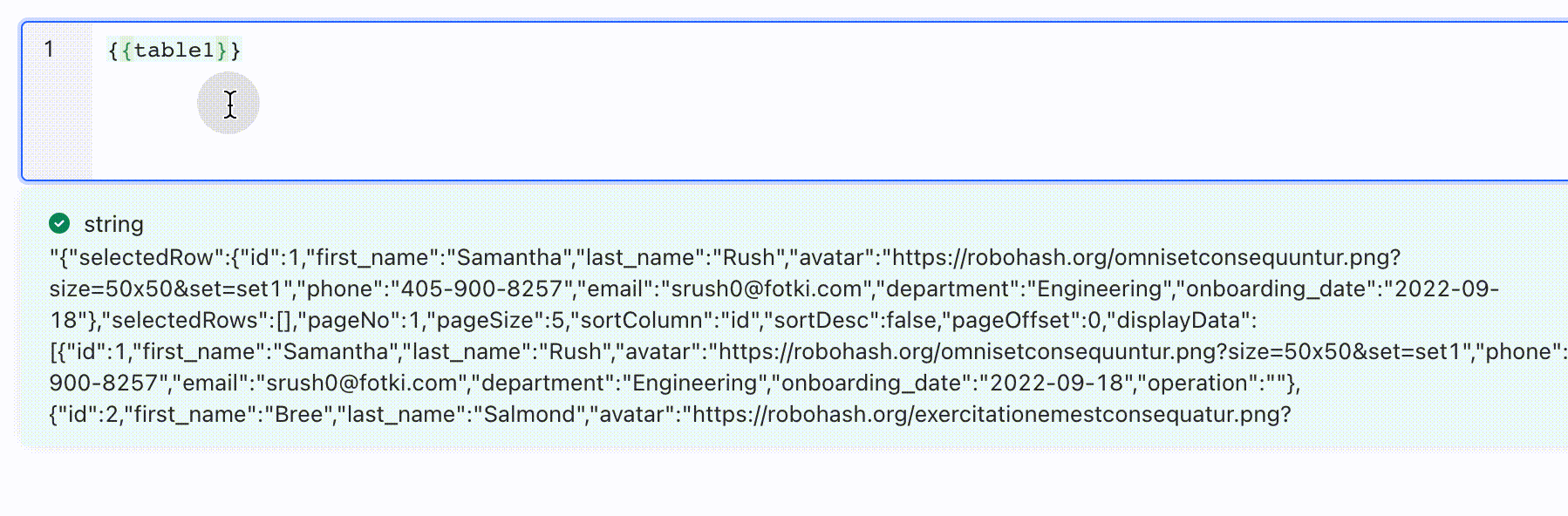1568x516 pixels.
Task: Click the onboarding date "2022-09-18" beside "operation"
Action: point(1053,384)
